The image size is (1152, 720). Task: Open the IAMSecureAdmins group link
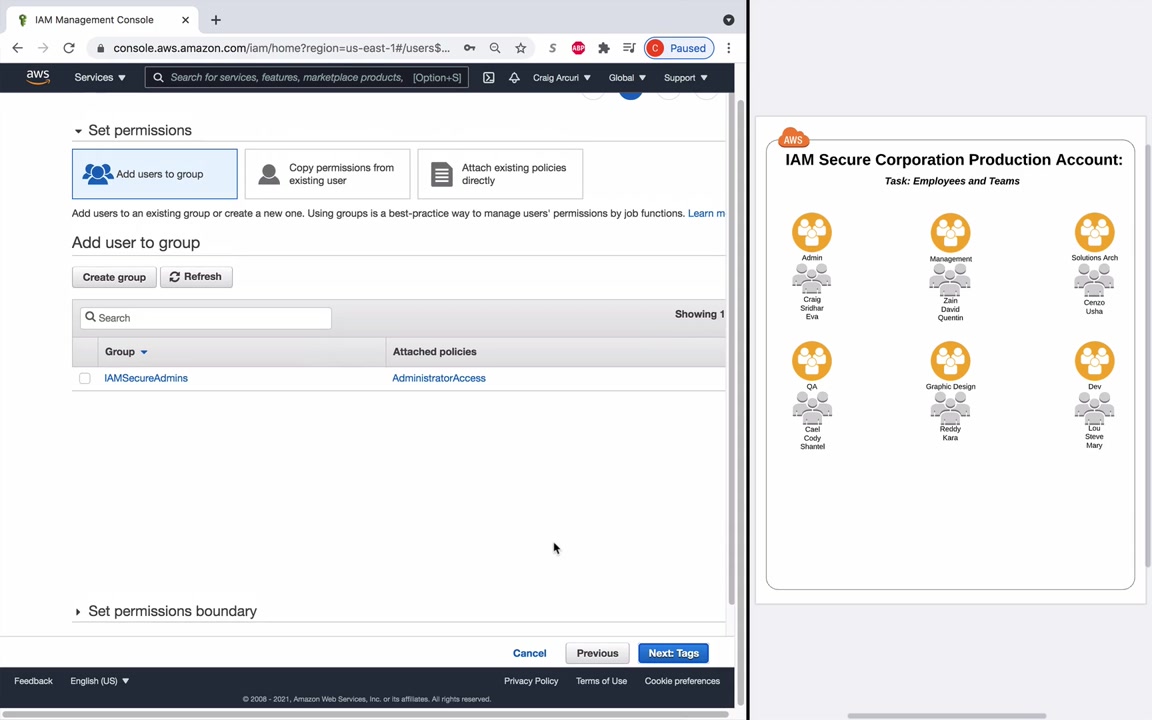click(145, 378)
